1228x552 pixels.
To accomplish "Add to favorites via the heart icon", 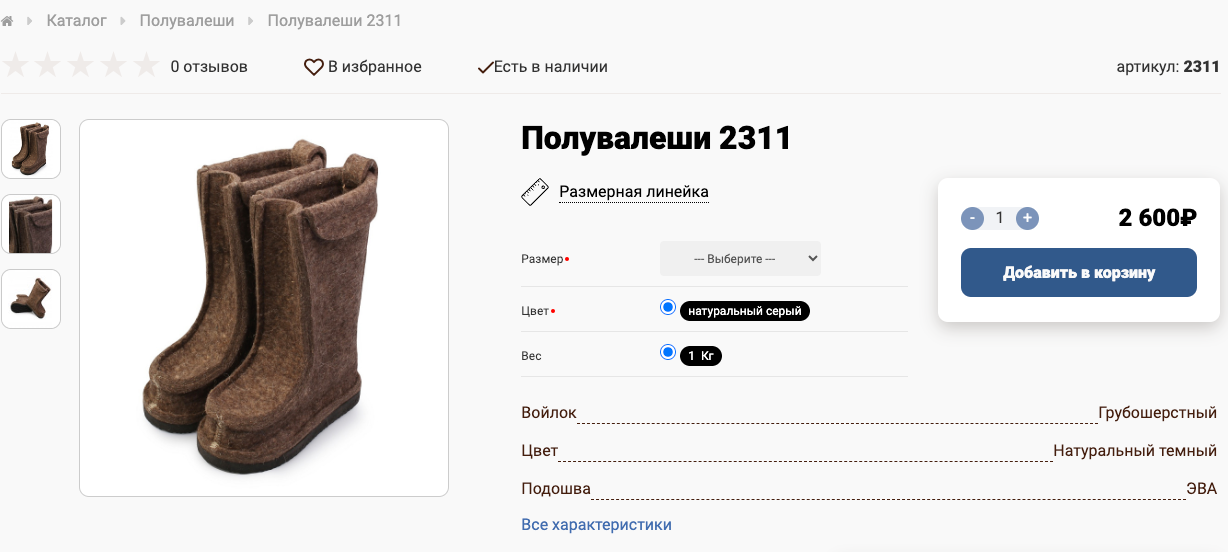I will [x=314, y=67].
